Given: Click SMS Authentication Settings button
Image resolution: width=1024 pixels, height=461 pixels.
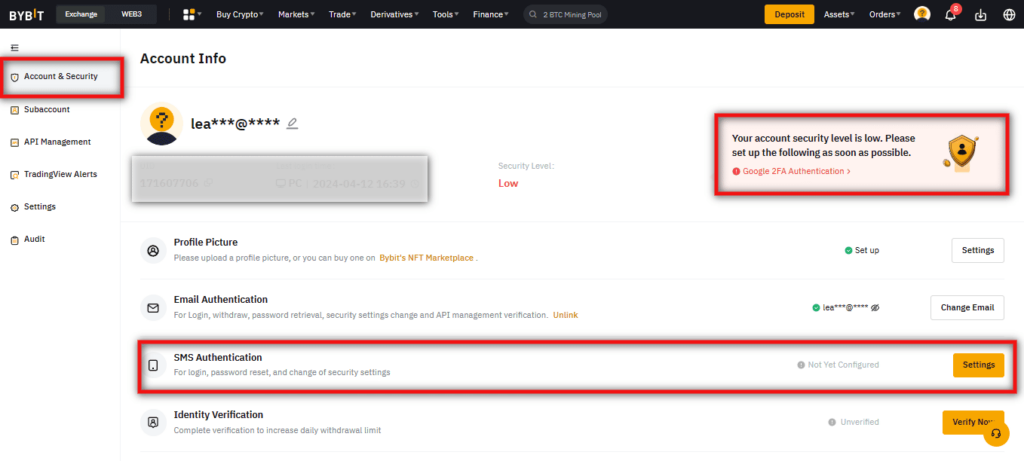Looking at the screenshot, I should [978, 365].
